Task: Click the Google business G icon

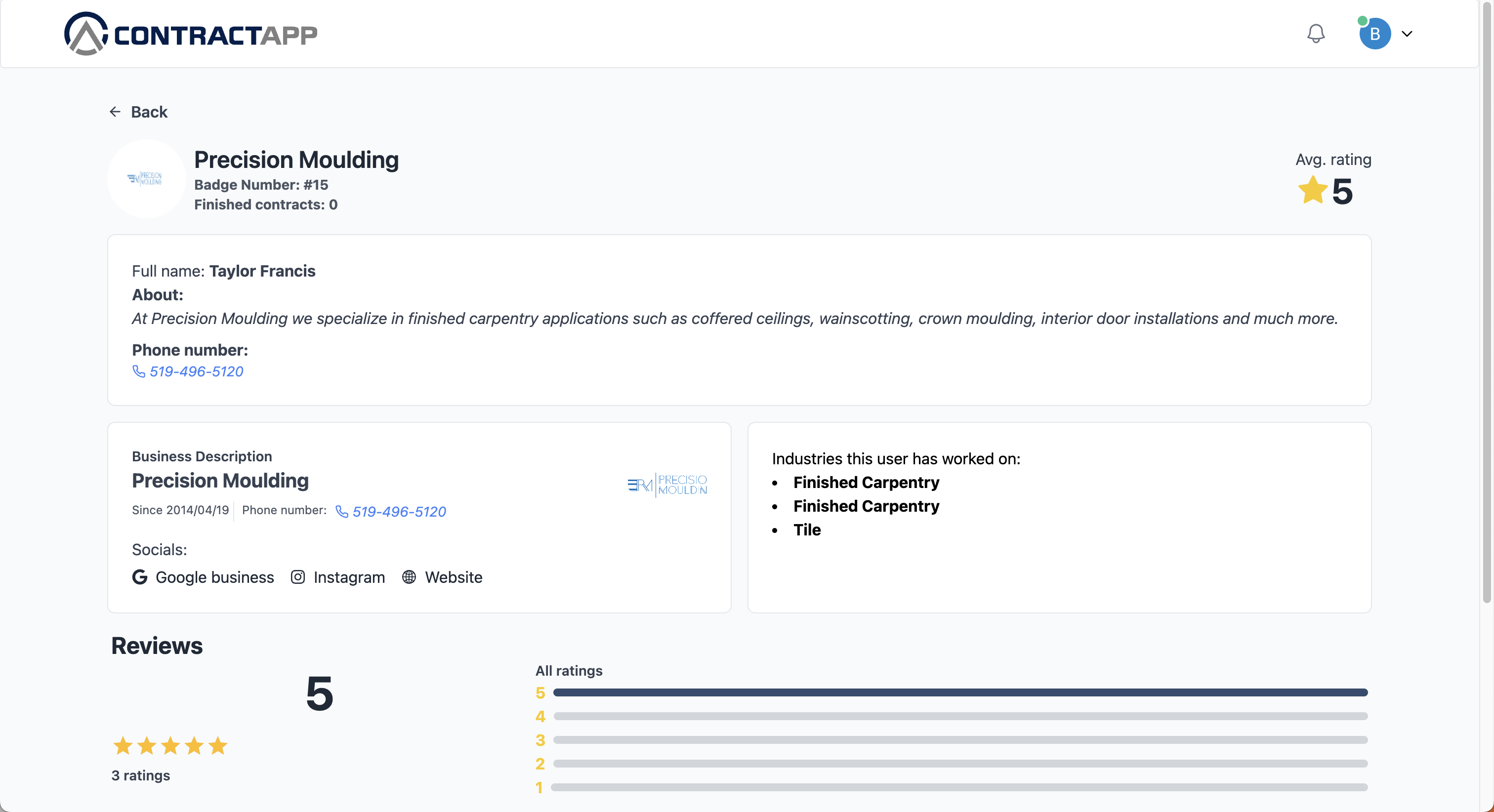Action: point(139,576)
